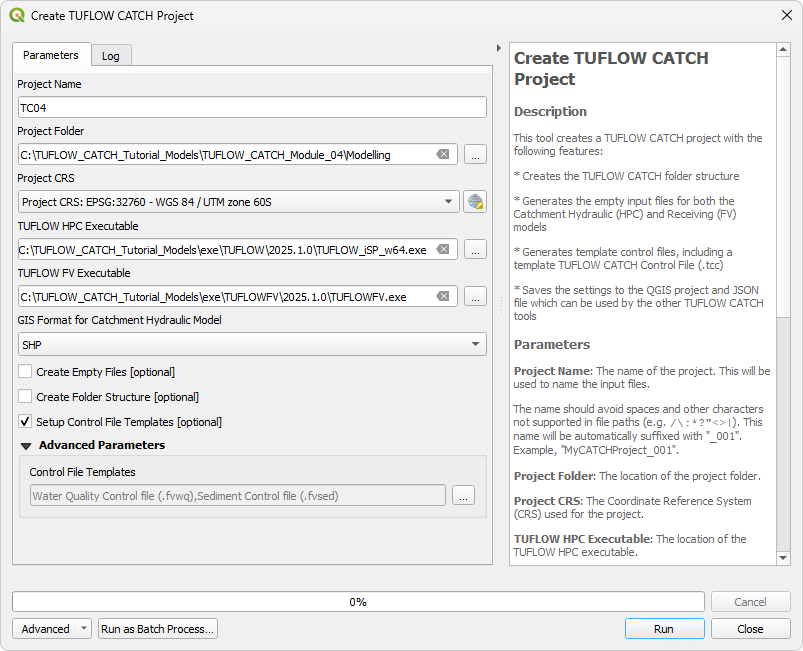Switch to the Log tab
The height and width of the screenshot is (651, 803).
(x=111, y=56)
